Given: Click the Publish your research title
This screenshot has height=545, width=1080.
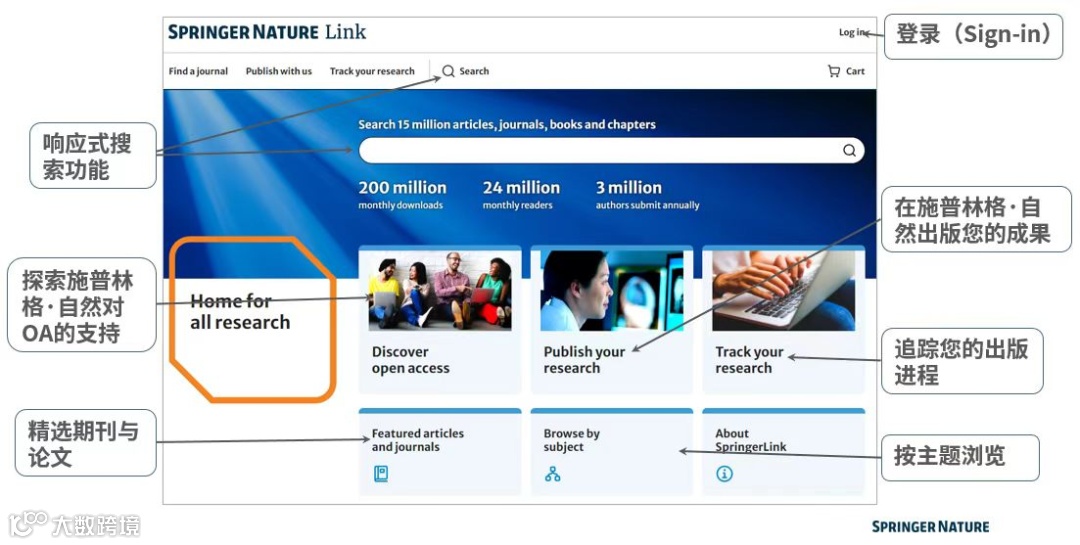Looking at the screenshot, I should tap(584, 360).
